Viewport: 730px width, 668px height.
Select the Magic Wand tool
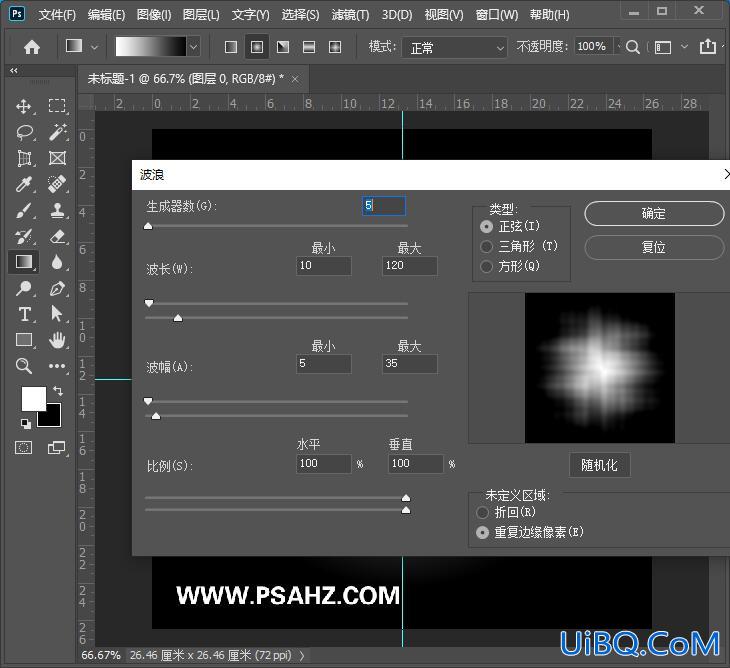57,133
